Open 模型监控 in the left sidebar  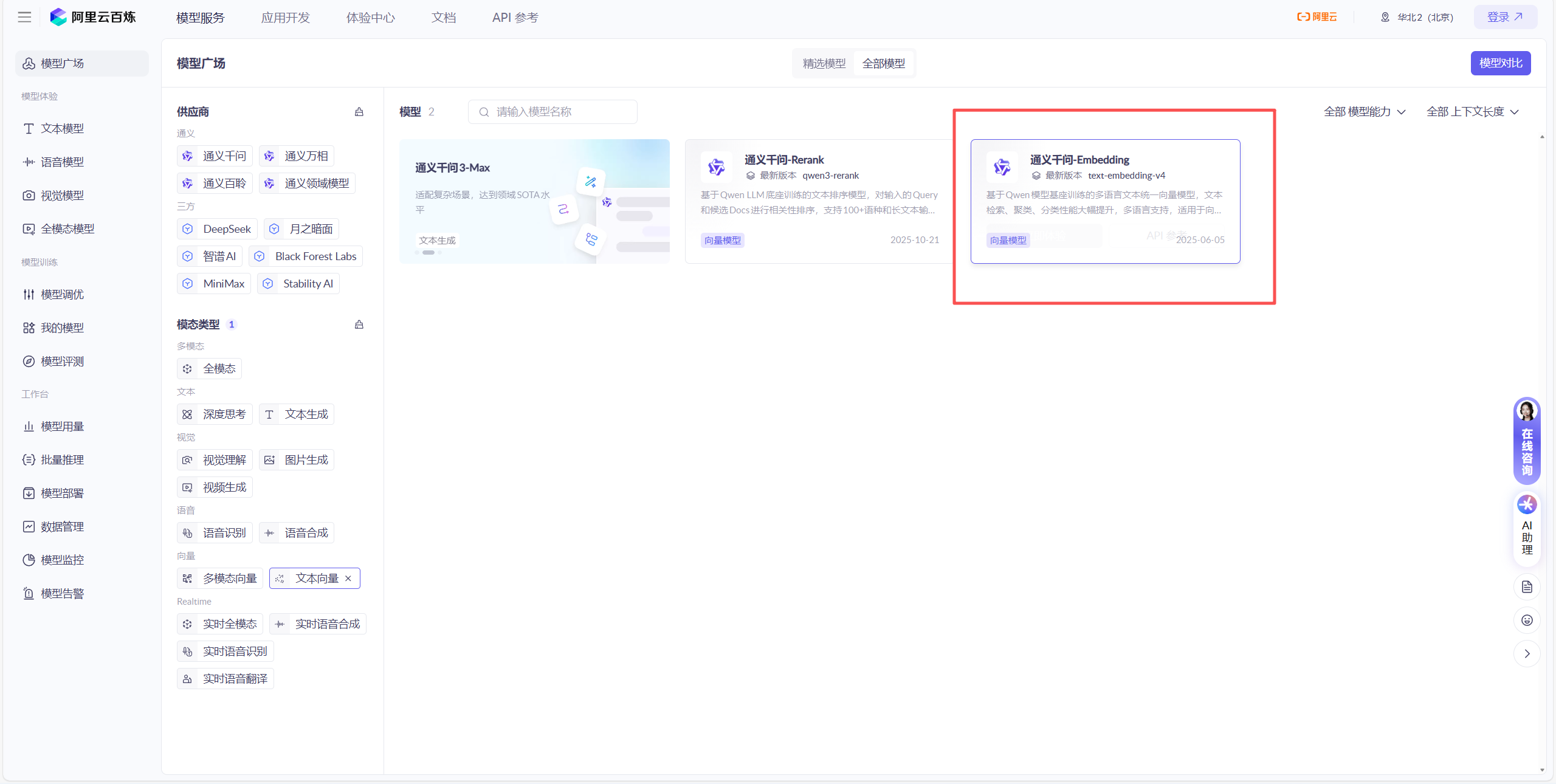62,560
